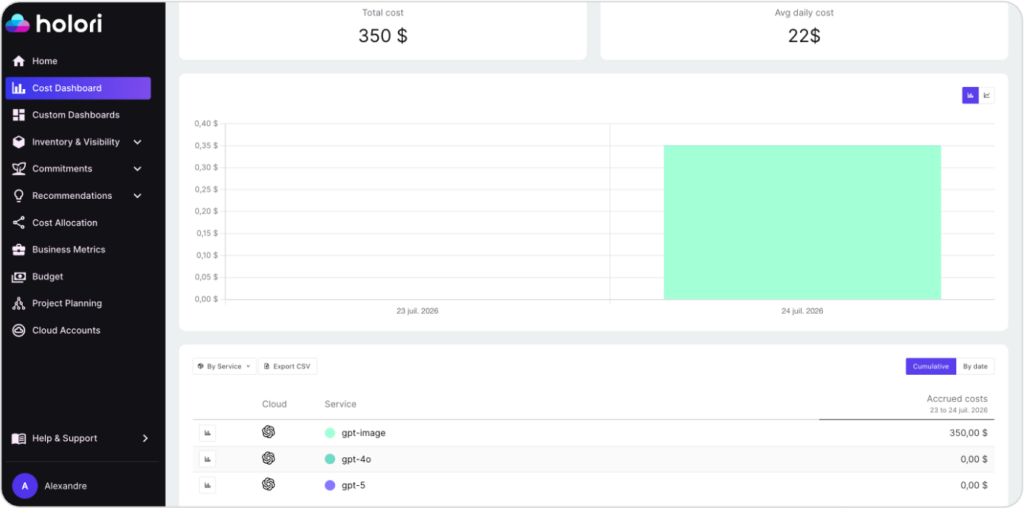Click OpenAI cloud icon in gpt-4o row
This screenshot has height=508, width=1024.
point(268,458)
